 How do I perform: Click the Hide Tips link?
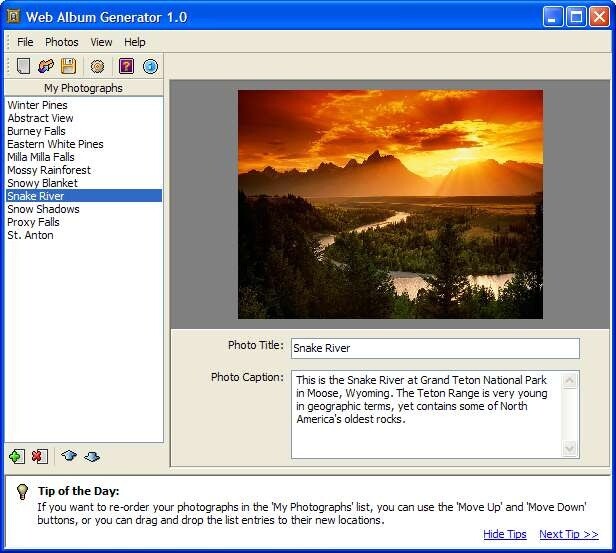point(505,534)
